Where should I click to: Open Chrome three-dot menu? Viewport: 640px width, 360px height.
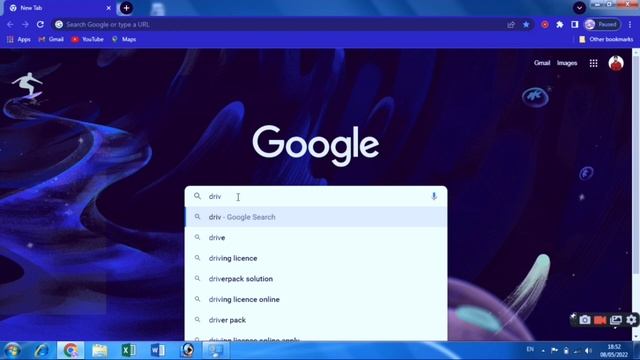click(630, 24)
